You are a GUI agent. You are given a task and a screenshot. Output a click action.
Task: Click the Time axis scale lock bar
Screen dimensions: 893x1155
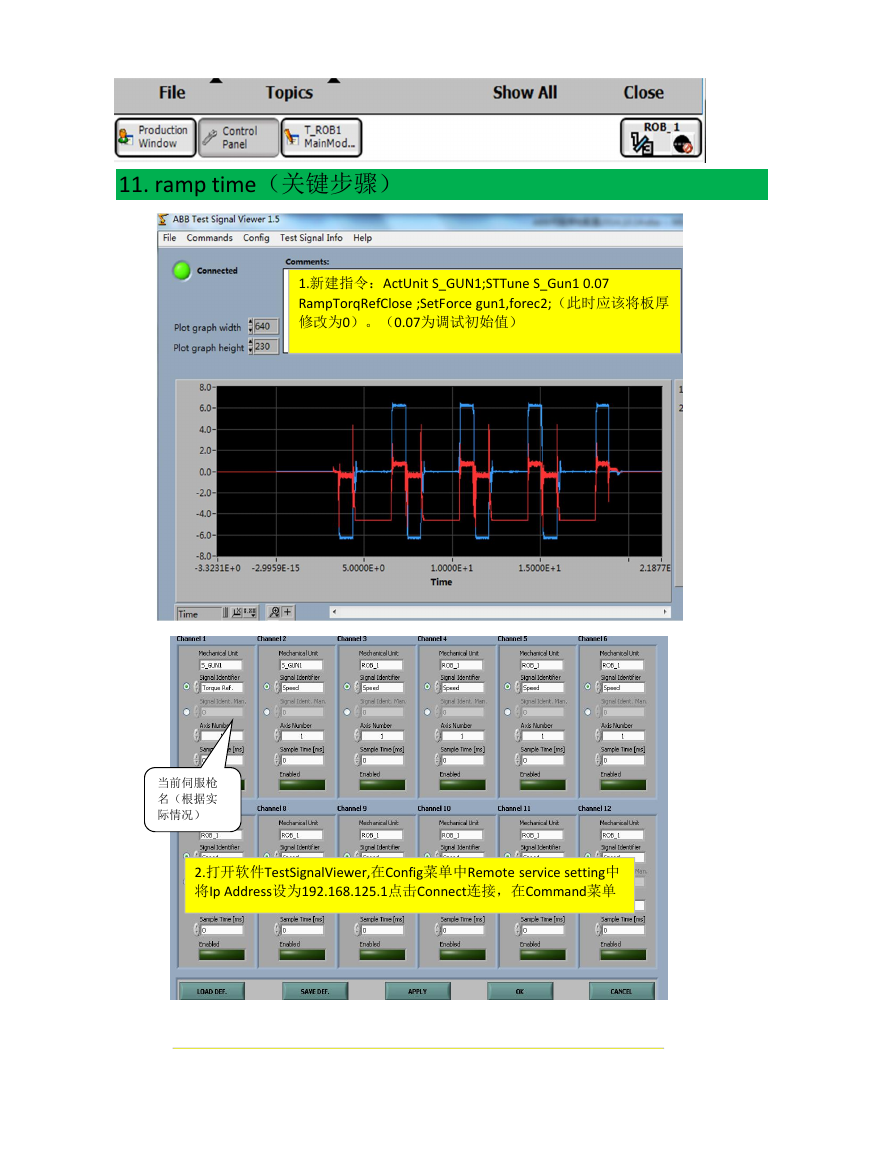225,613
